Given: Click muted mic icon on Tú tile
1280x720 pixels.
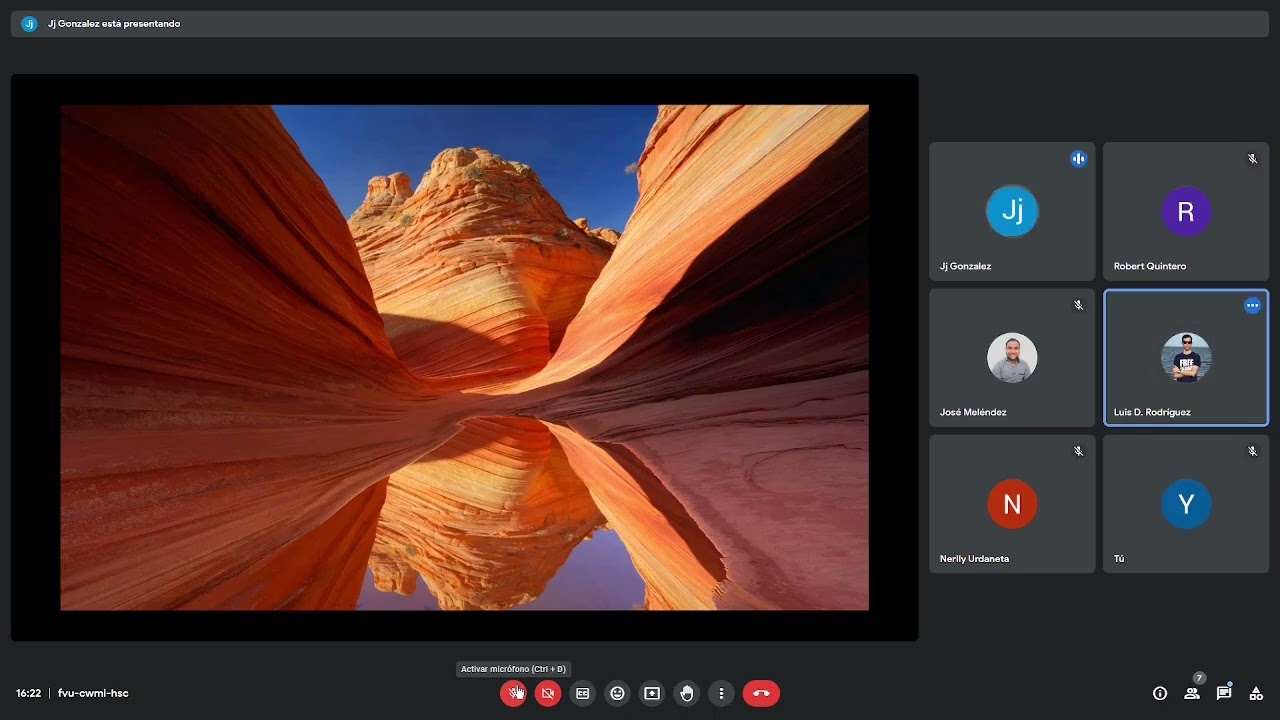Looking at the screenshot, I should tap(1252, 451).
